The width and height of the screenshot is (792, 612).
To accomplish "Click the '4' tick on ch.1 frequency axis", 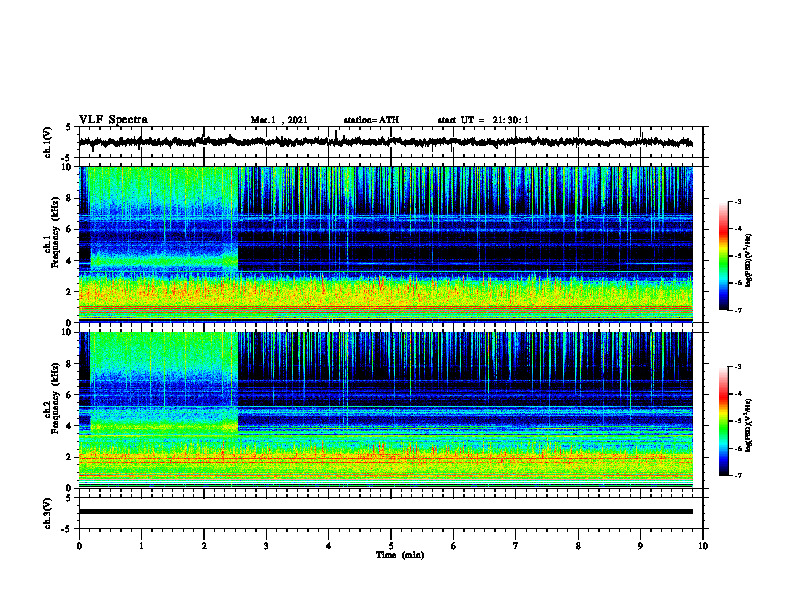I will (x=71, y=261).
